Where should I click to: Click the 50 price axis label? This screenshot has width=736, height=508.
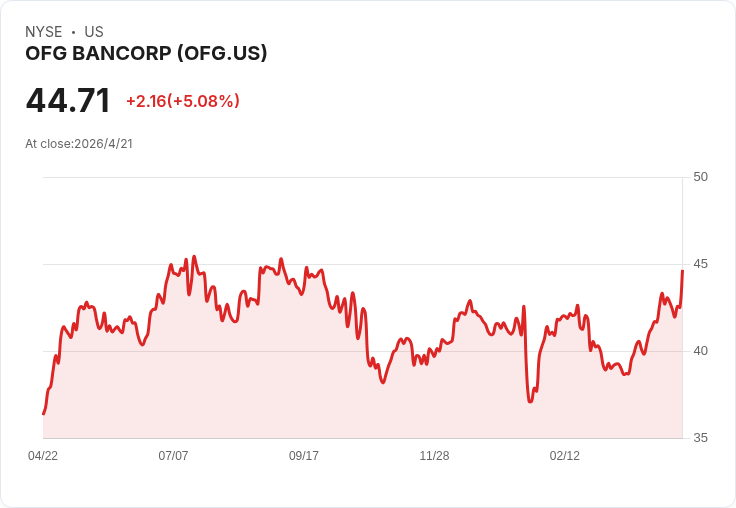(x=700, y=177)
